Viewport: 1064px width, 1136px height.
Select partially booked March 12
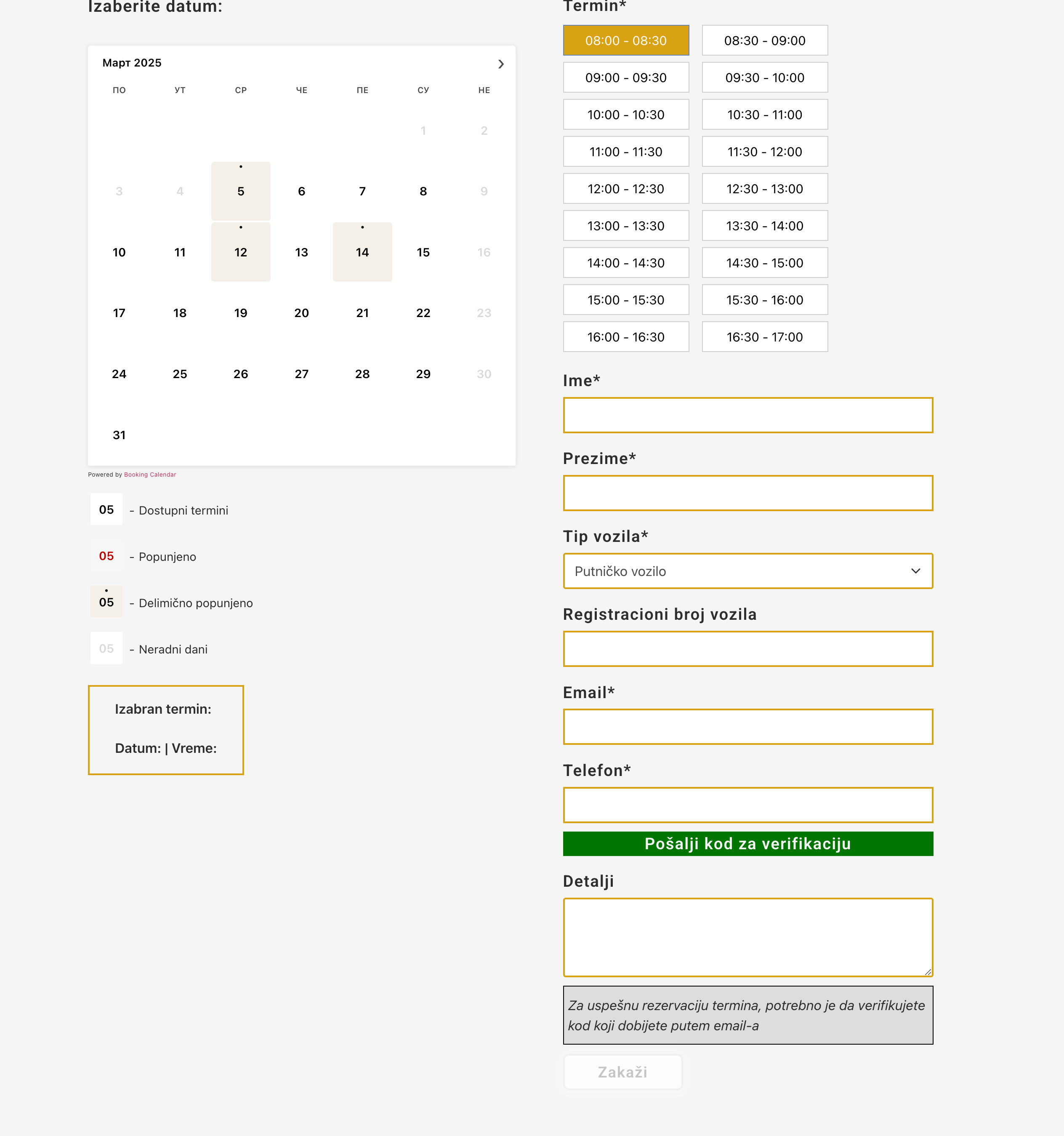tap(240, 252)
